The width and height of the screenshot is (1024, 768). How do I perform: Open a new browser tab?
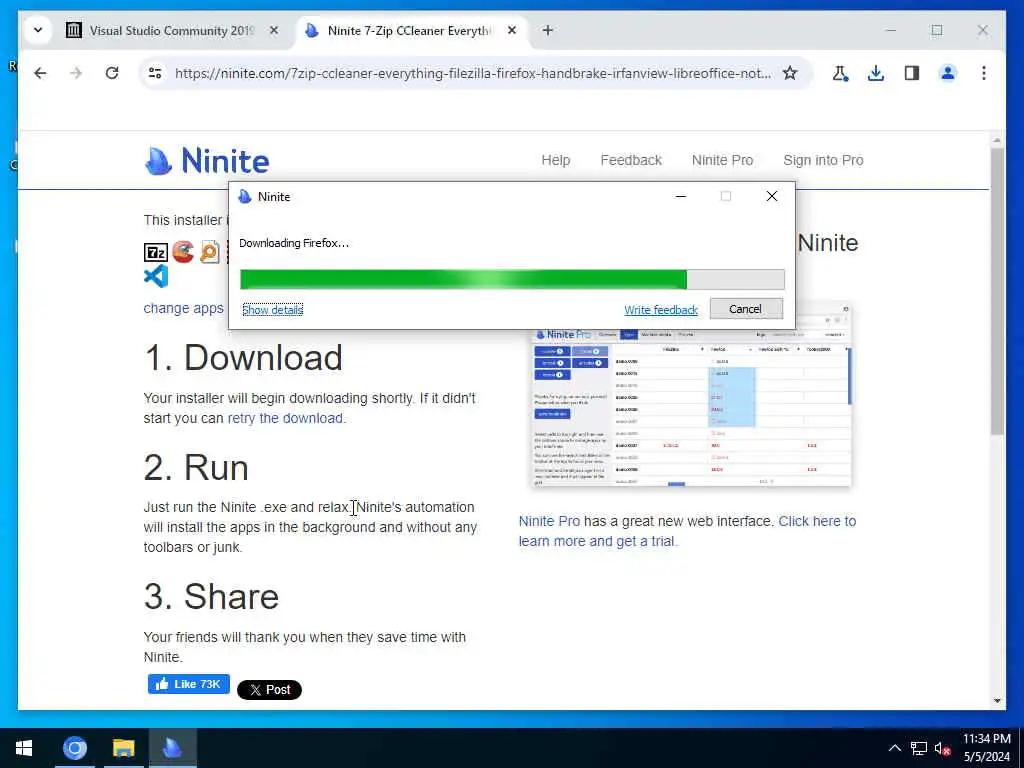(547, 30)
